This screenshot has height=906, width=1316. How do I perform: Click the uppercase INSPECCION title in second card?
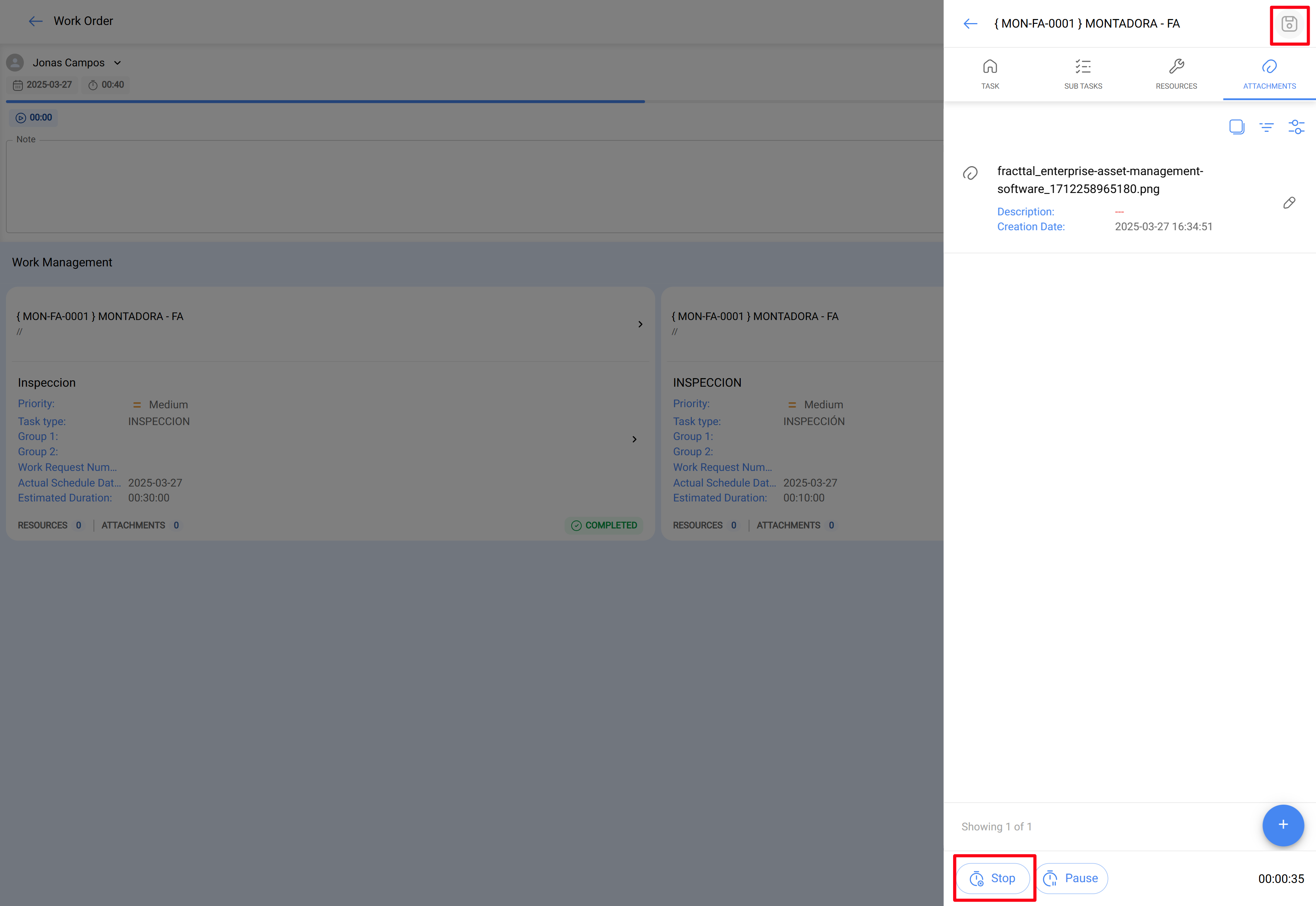tap(707, 383)
